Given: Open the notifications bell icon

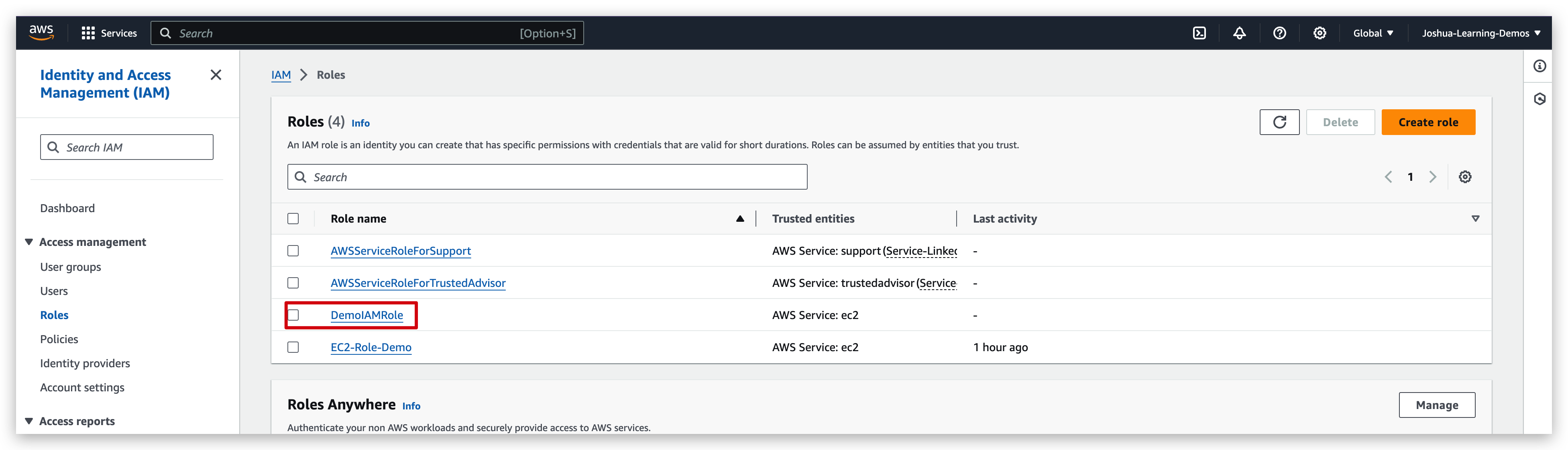Looking at the screenshot, I should [x=1239, y=33].
